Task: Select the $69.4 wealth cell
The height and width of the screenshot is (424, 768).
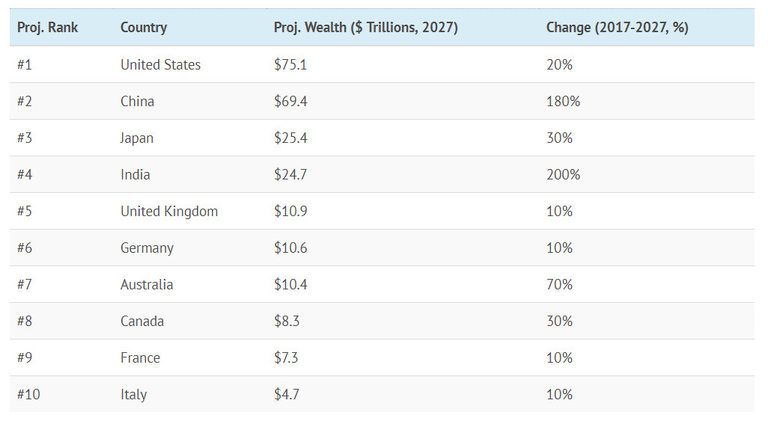Action: pyautogui.click(x=290, y=101)
